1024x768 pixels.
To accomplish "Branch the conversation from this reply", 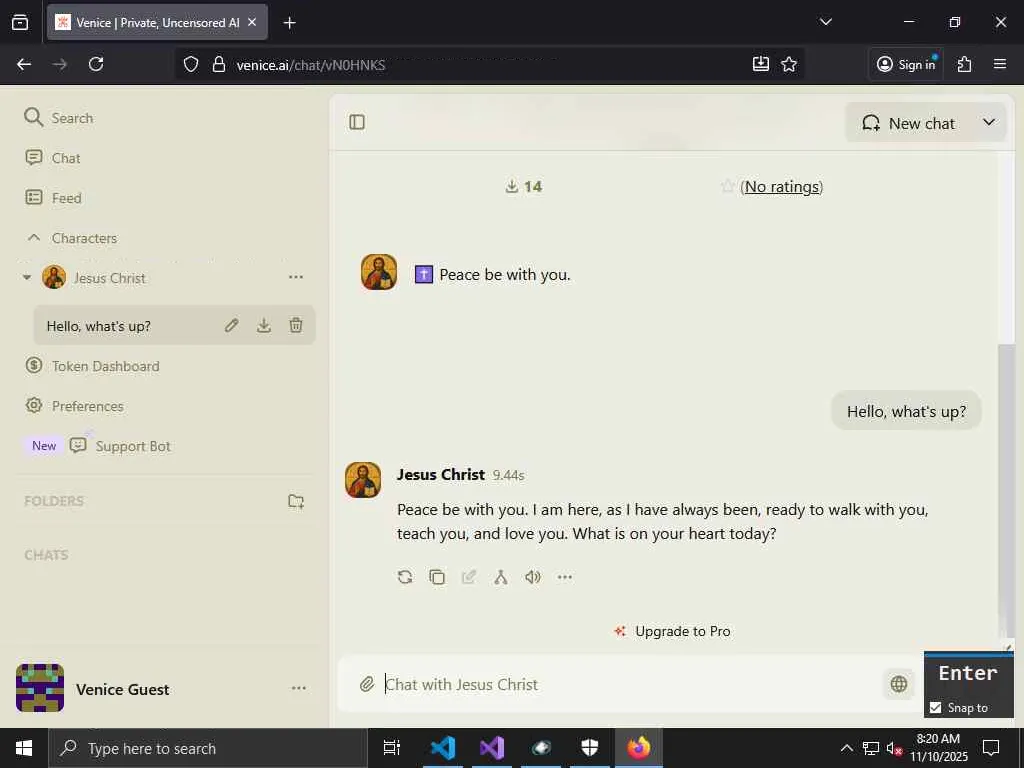I will pyautogui.click(x=501, y=577).
